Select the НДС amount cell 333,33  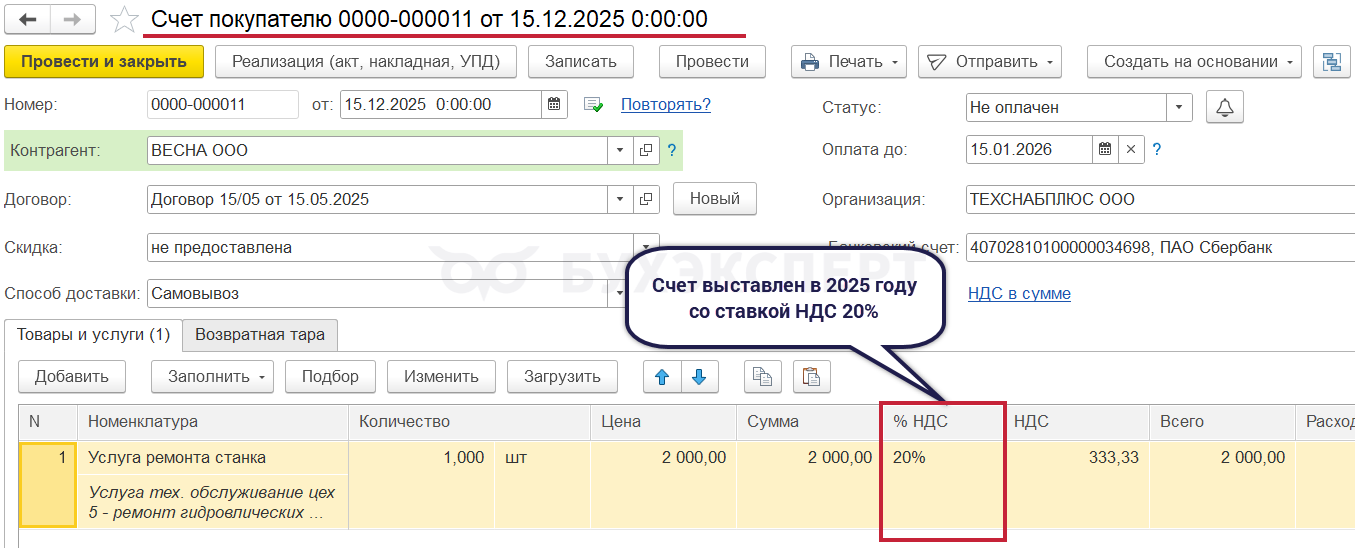1076,458
